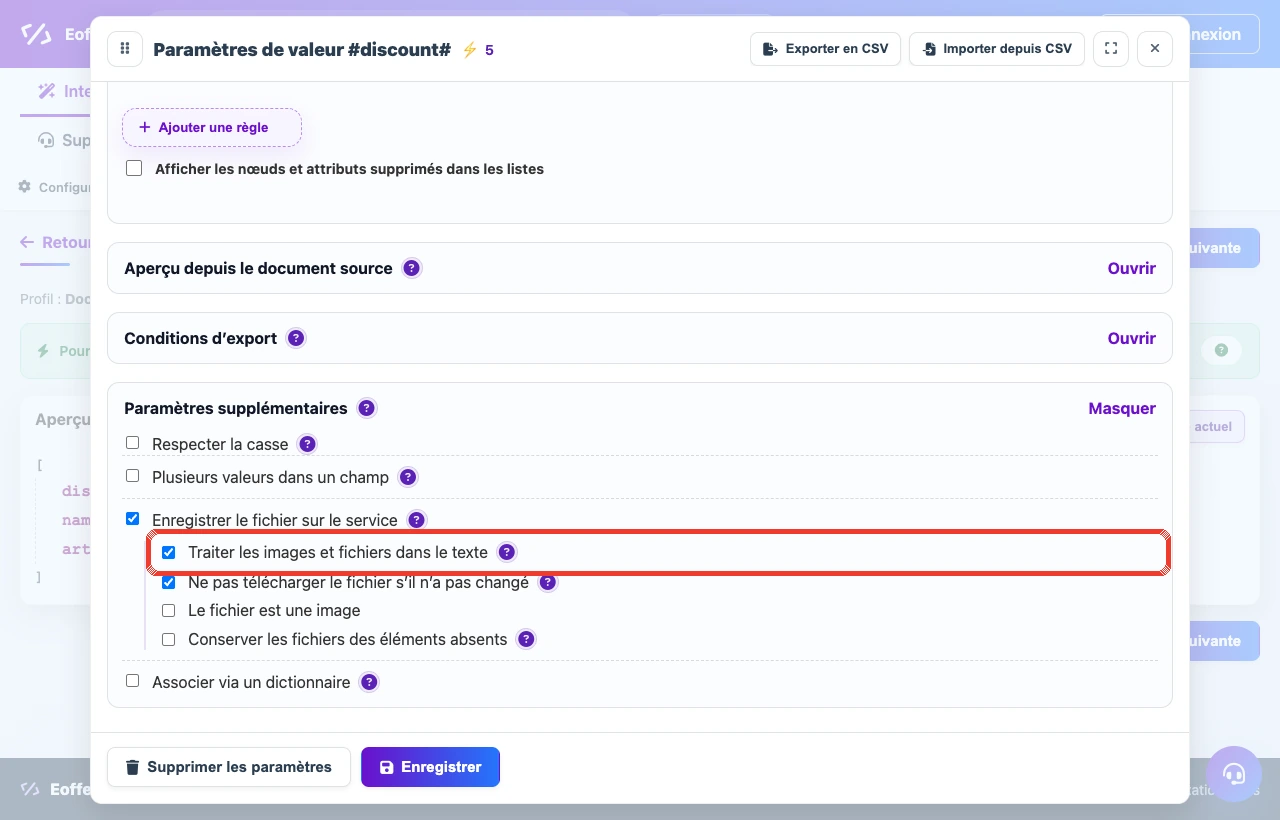Click Exporter en CSV button
The width and height of the screenshot is (1280, 820).
click(x=826, y=49)
